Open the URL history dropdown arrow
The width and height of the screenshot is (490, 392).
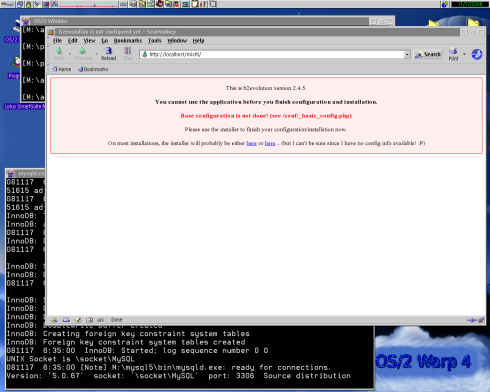click(x=407, y=54)
